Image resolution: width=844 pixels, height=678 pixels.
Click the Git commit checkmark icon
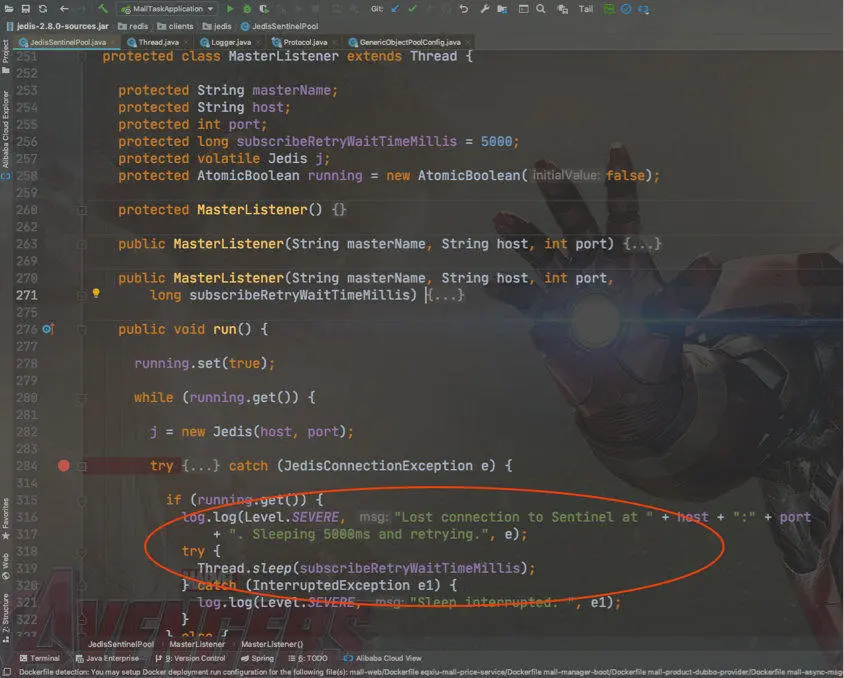[412, 9]
